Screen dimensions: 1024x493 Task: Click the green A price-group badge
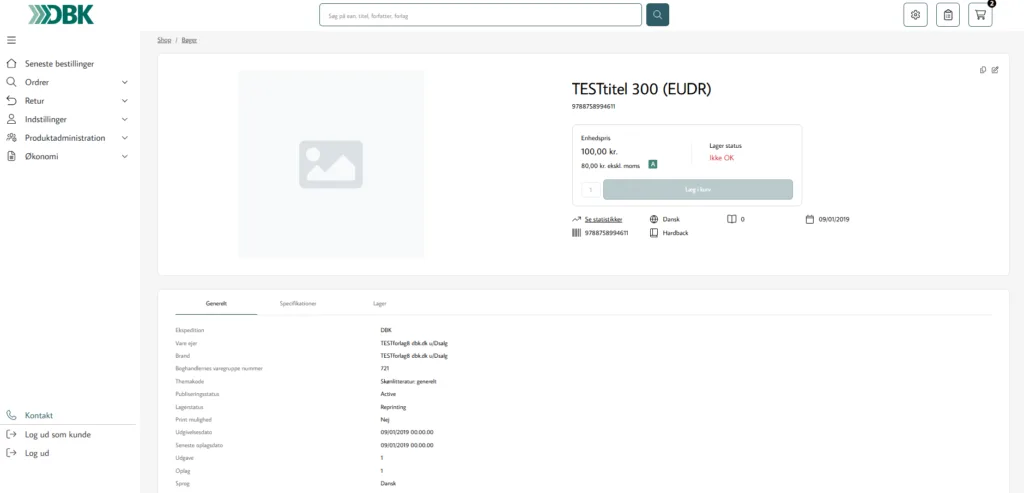point(652,165)
